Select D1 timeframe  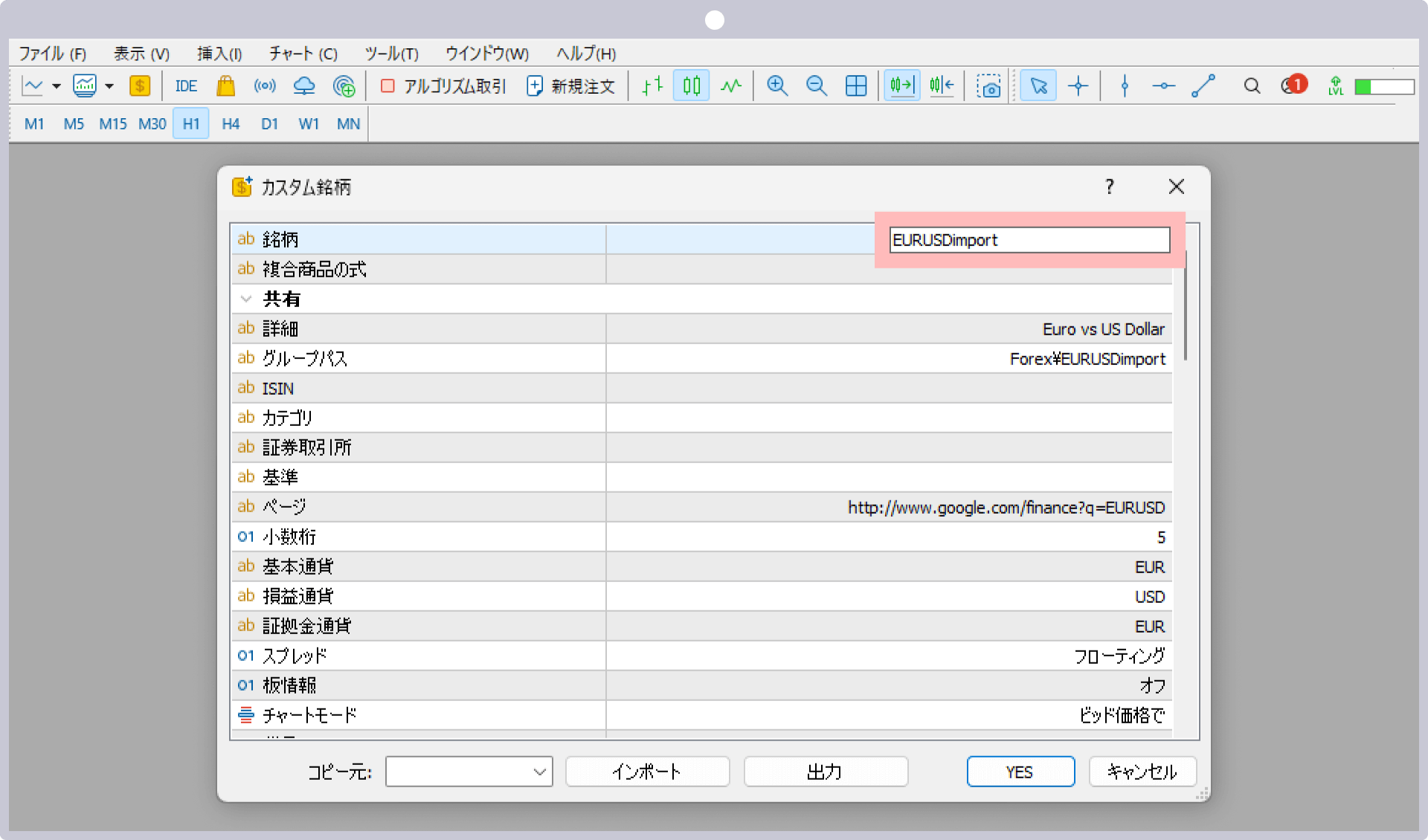pos(269,124)
